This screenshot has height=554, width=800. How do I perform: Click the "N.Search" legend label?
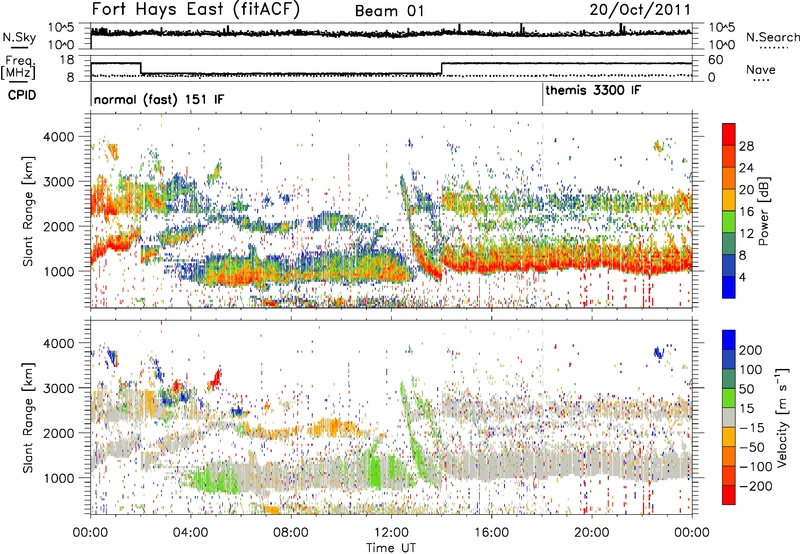(773, 37)
